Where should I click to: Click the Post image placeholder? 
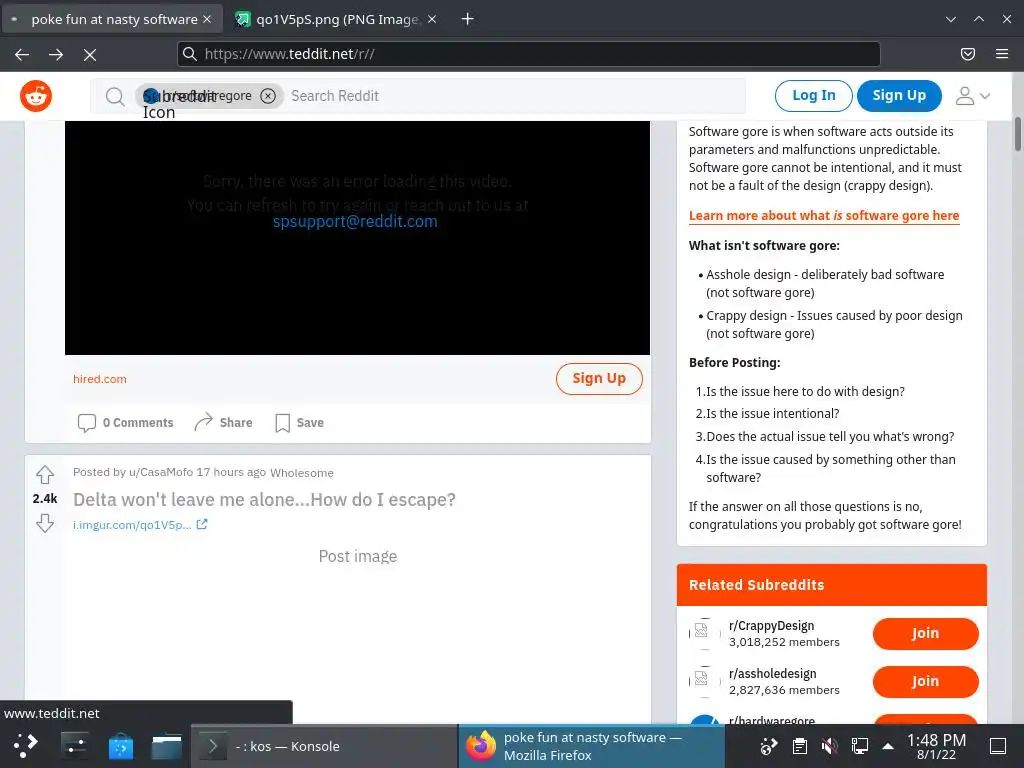click(x=358, y=556)
